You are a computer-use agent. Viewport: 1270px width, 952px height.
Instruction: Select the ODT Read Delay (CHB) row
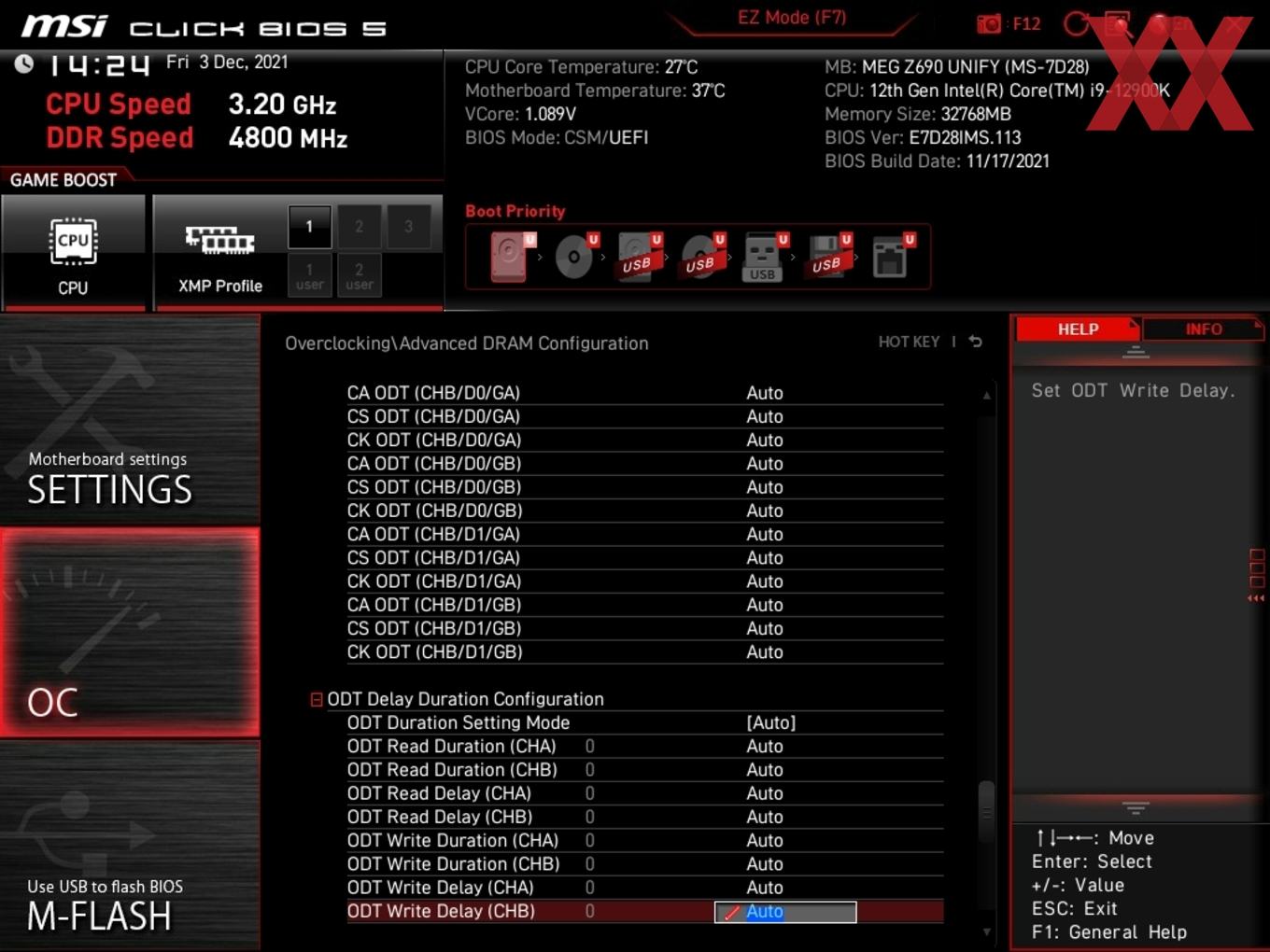(644, 816)
